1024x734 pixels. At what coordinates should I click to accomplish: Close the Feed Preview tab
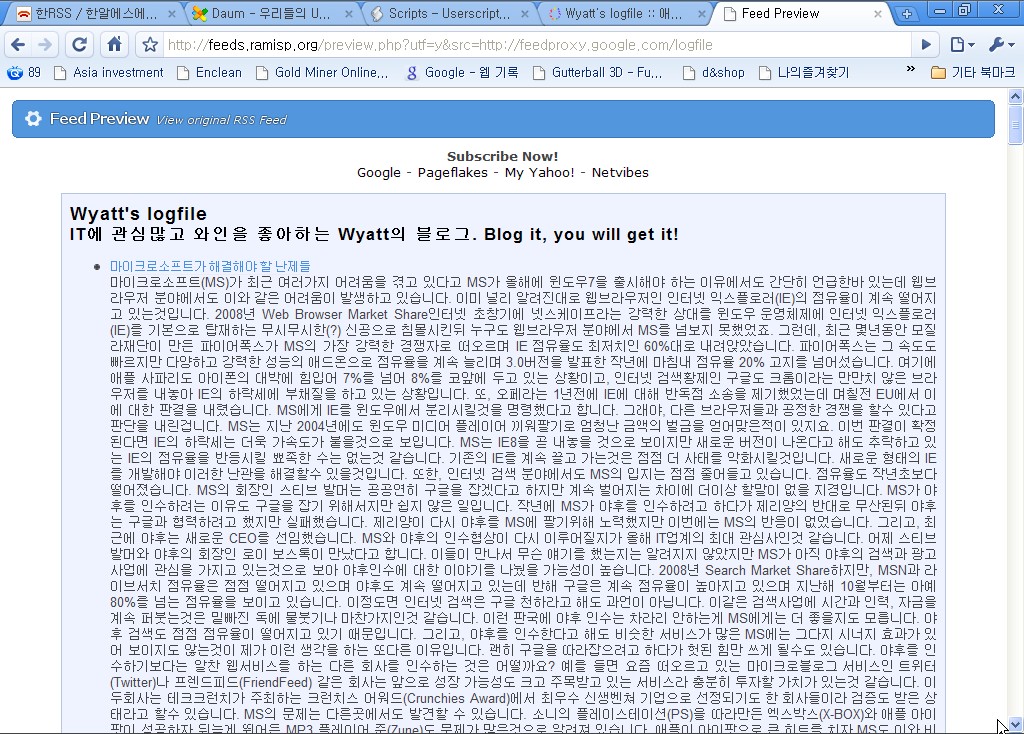(878, 13)
